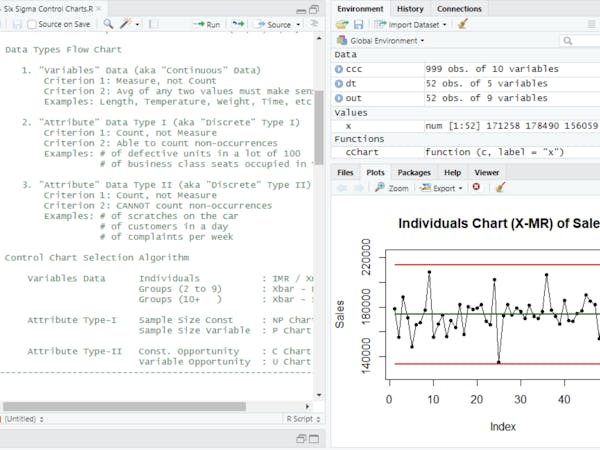Click the "Control Chart Selection Algorithm" line
Viewport: 600px width, 450px height.
click(97, 258)
